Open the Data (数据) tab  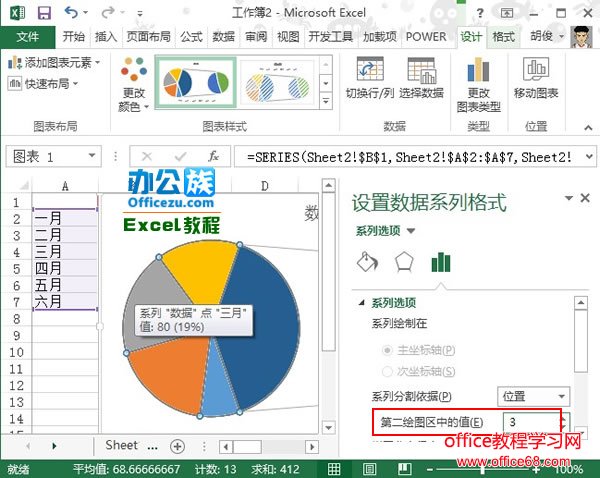223,37
